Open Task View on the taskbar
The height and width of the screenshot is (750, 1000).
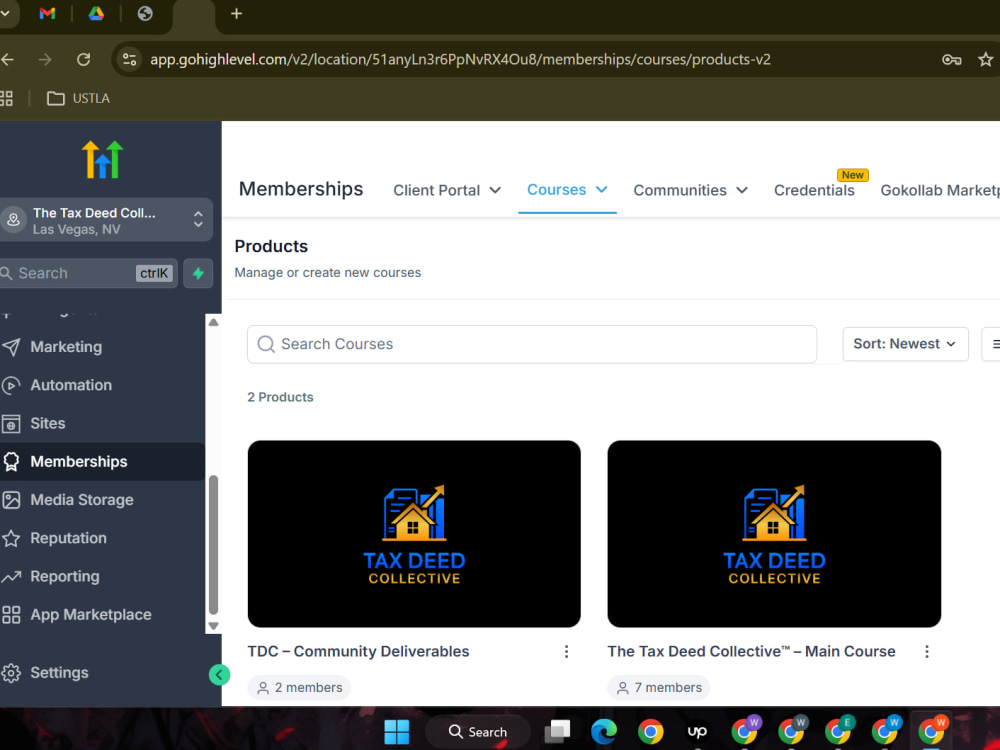pyautogui.click(x=557, y=732)
